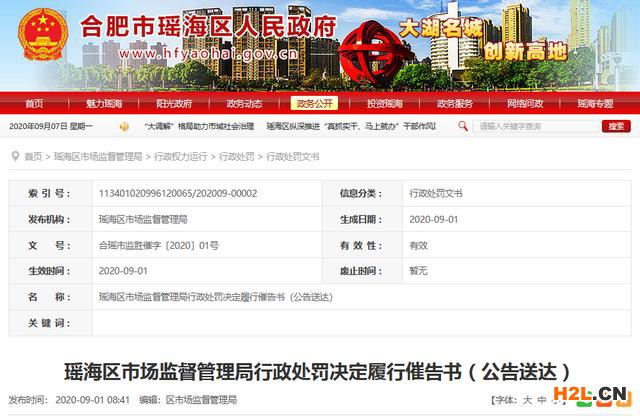Click the speaker announcement icon

click(x=125, y=126)
